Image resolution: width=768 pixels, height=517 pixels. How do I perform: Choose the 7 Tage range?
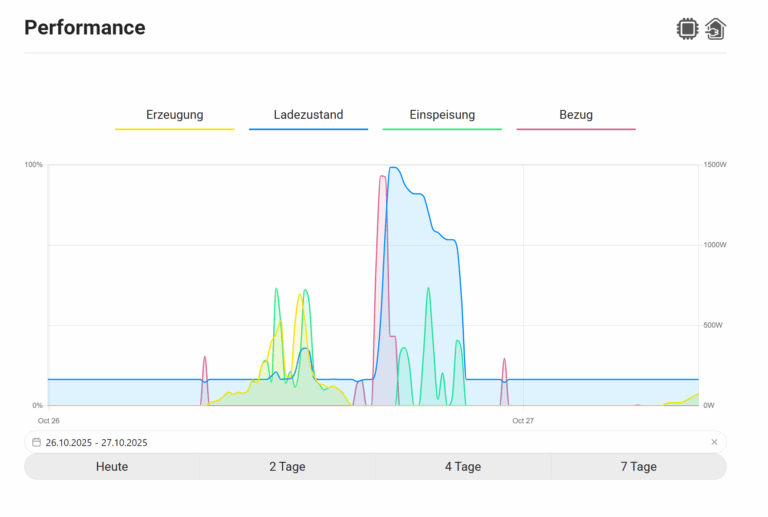(x=638, y=467)
